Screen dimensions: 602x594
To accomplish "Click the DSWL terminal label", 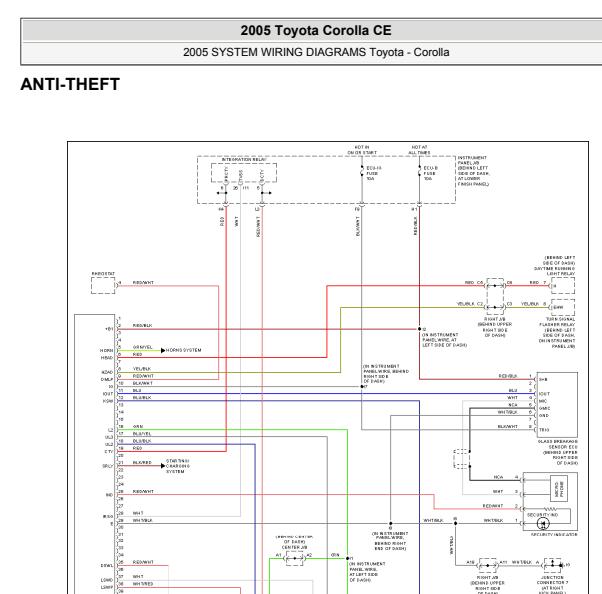I will 107,566.
